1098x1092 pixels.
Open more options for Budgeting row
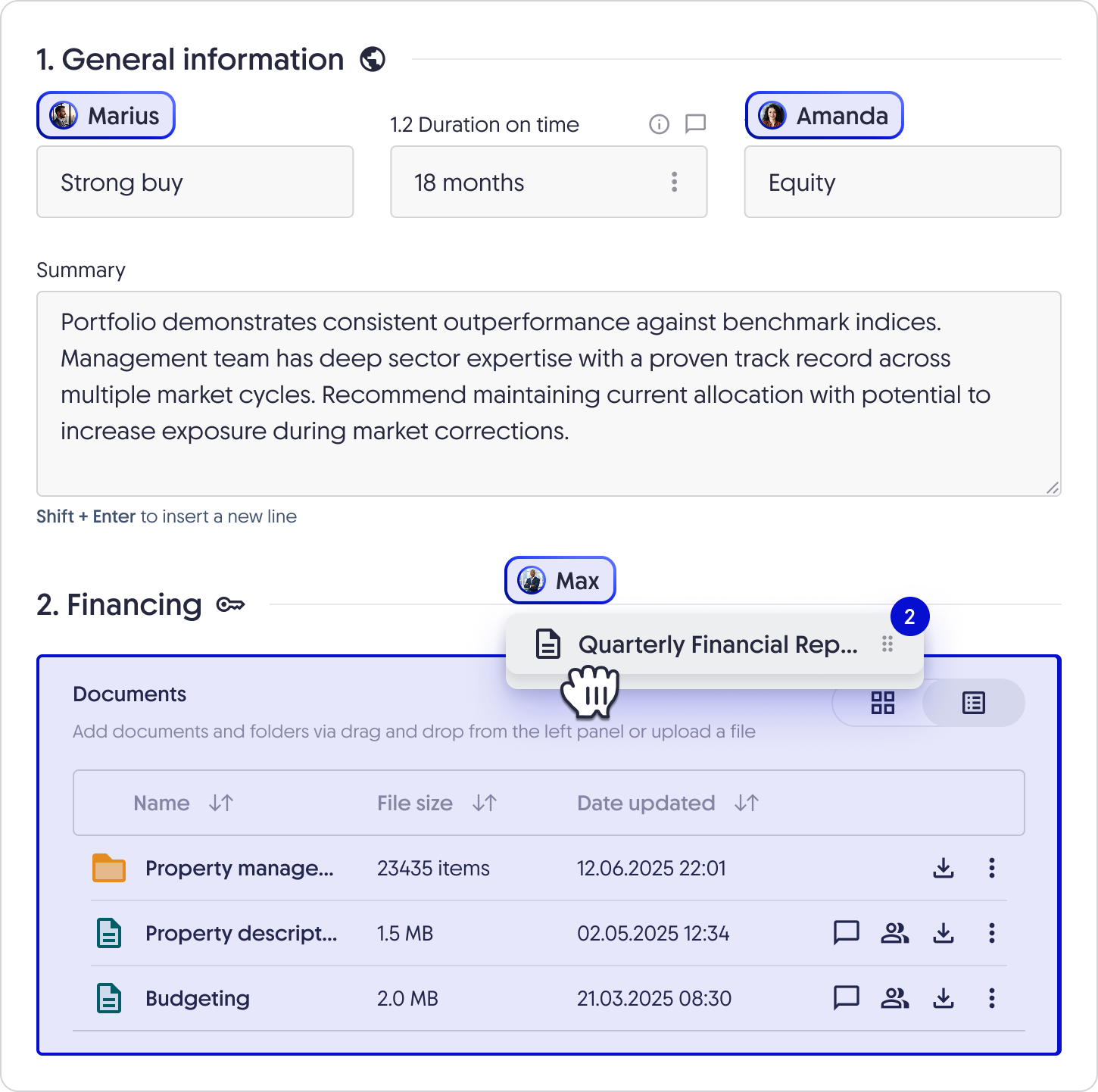(992, 998)
